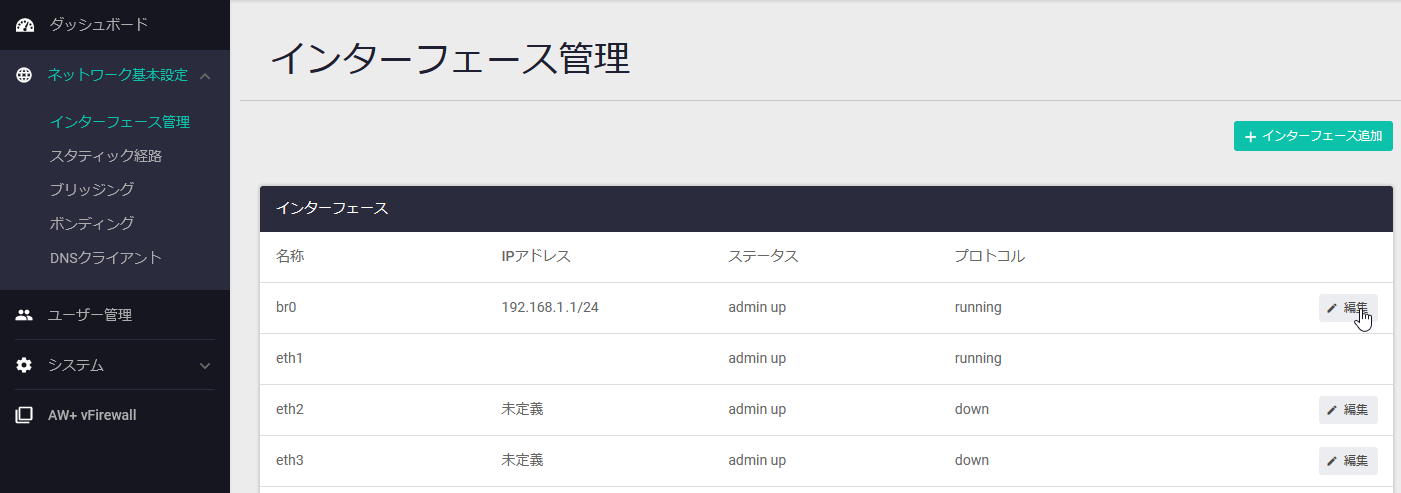Click the gear icon beside システム
The image size is (1401, 493).
tap(25, 365)
